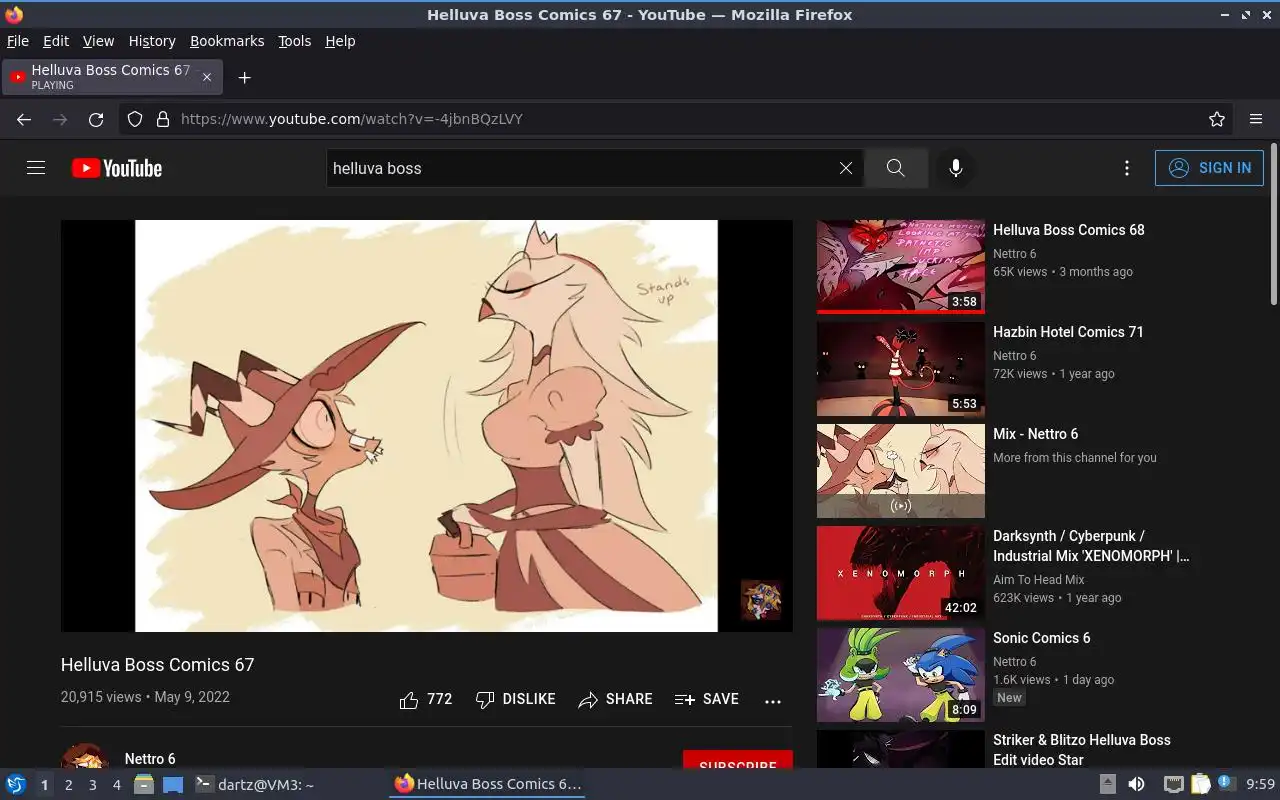Open the file manager icon in taskbar
This screenshot has height=800, width=1280.
[x=144, y=784]
